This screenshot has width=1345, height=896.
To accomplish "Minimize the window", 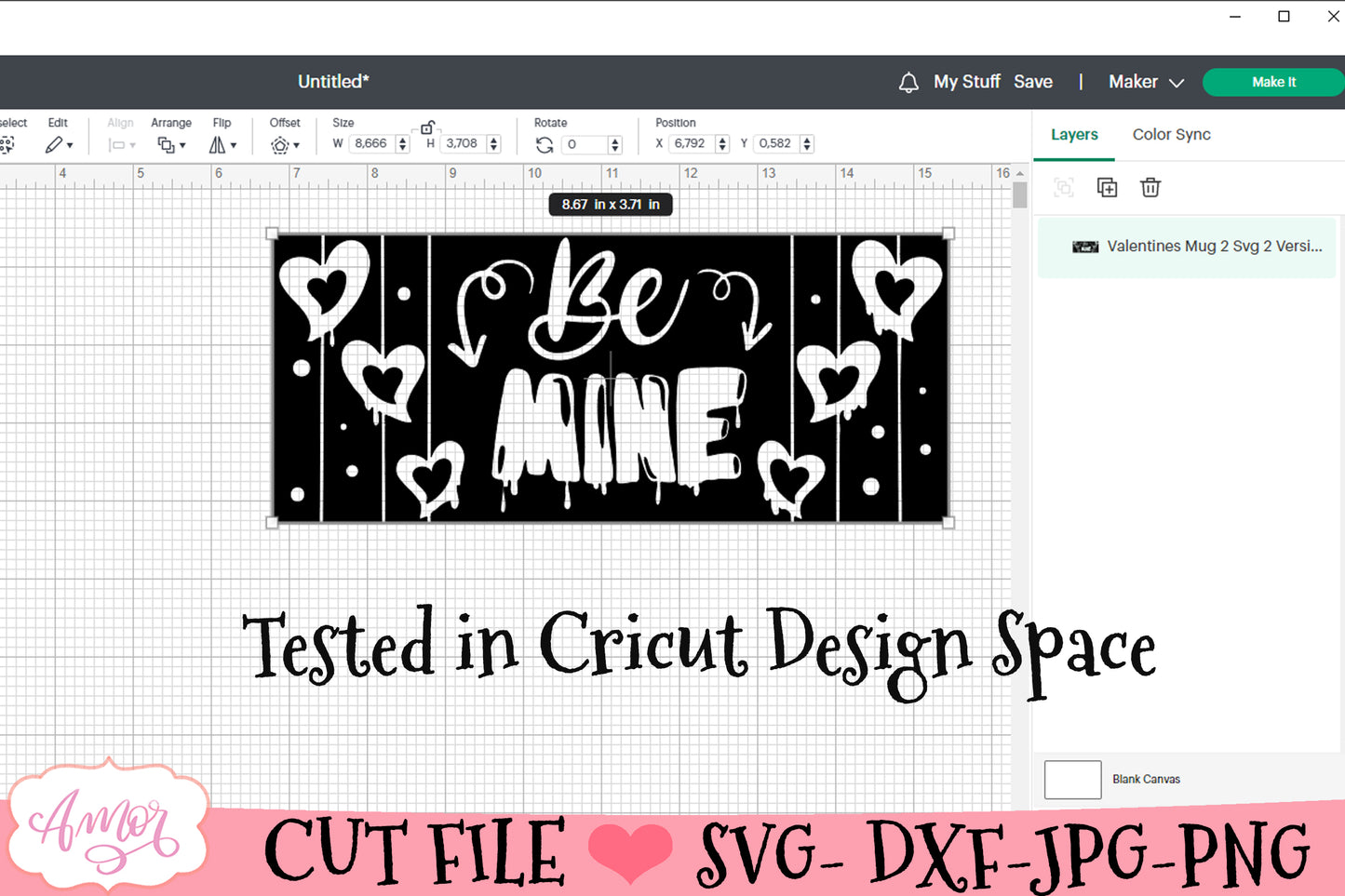I will pos(1235,16).
